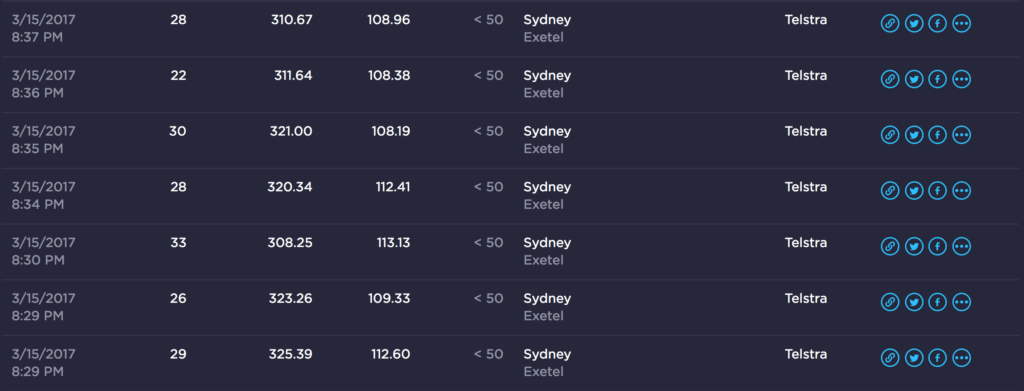Share the 8:30 PM result on Twitter
This screenshot has height=391, width=1024.
914,247
